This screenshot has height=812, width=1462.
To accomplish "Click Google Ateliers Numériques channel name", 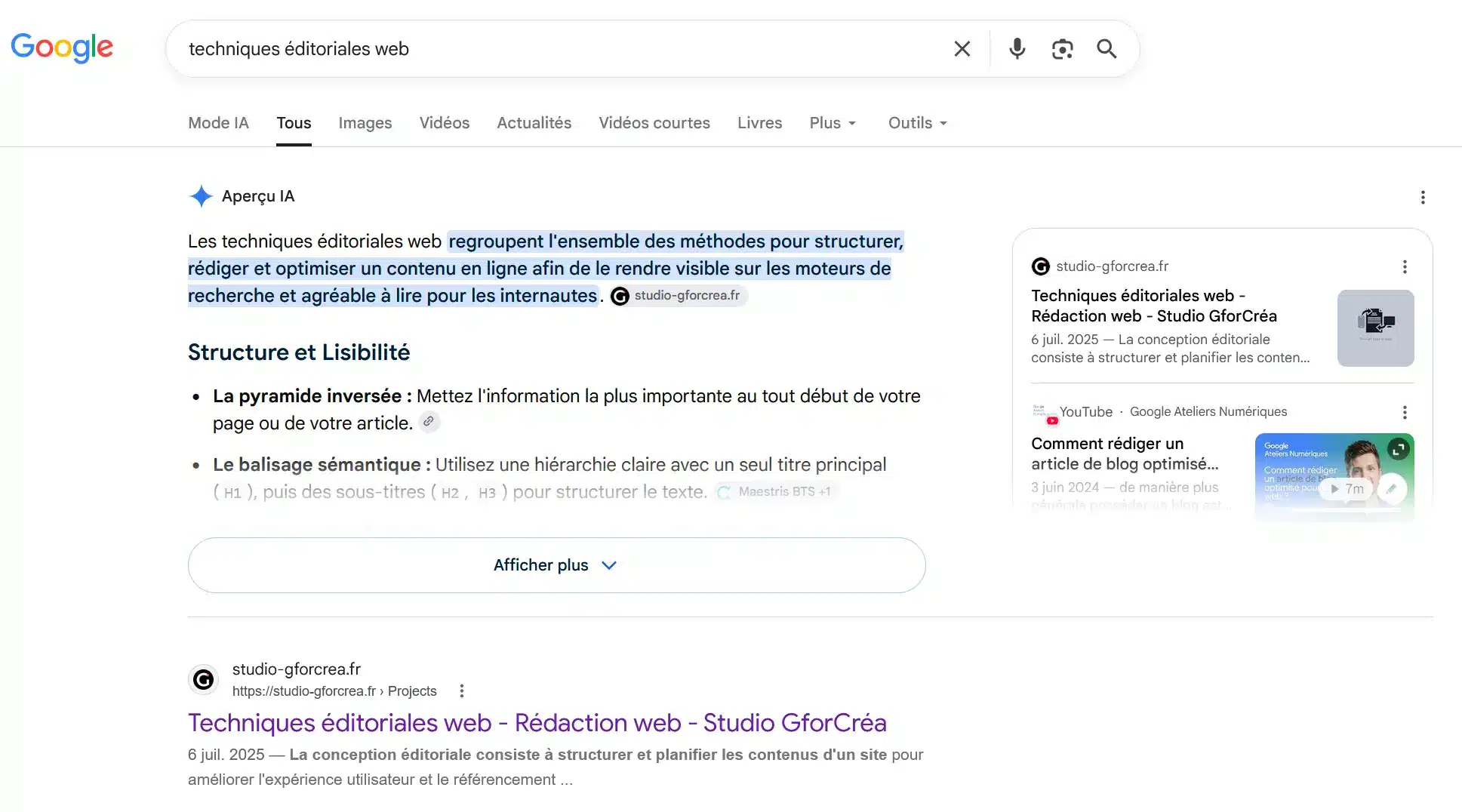I will click(x=1208, y=412).
